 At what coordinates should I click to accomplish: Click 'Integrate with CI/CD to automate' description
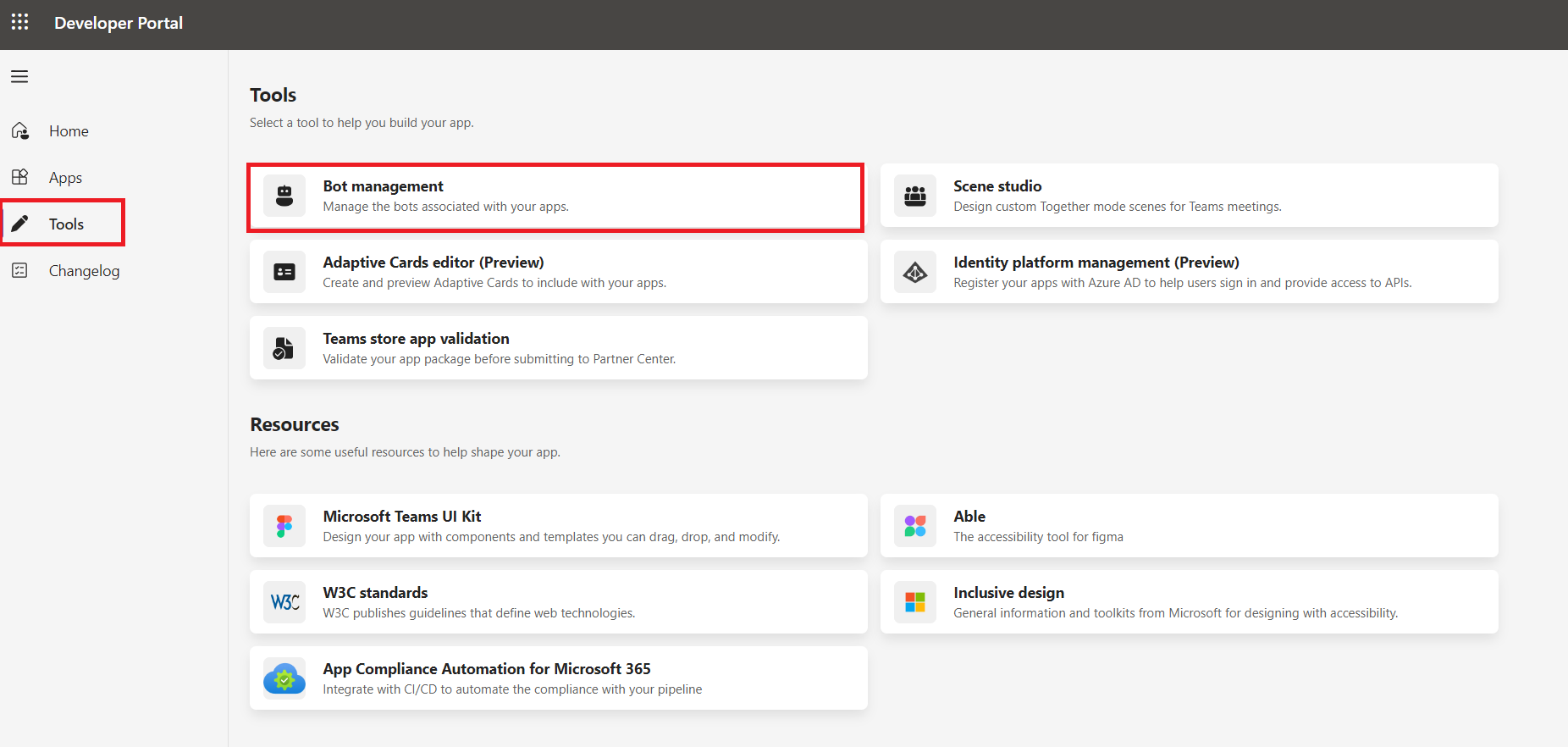click(512, 689)
